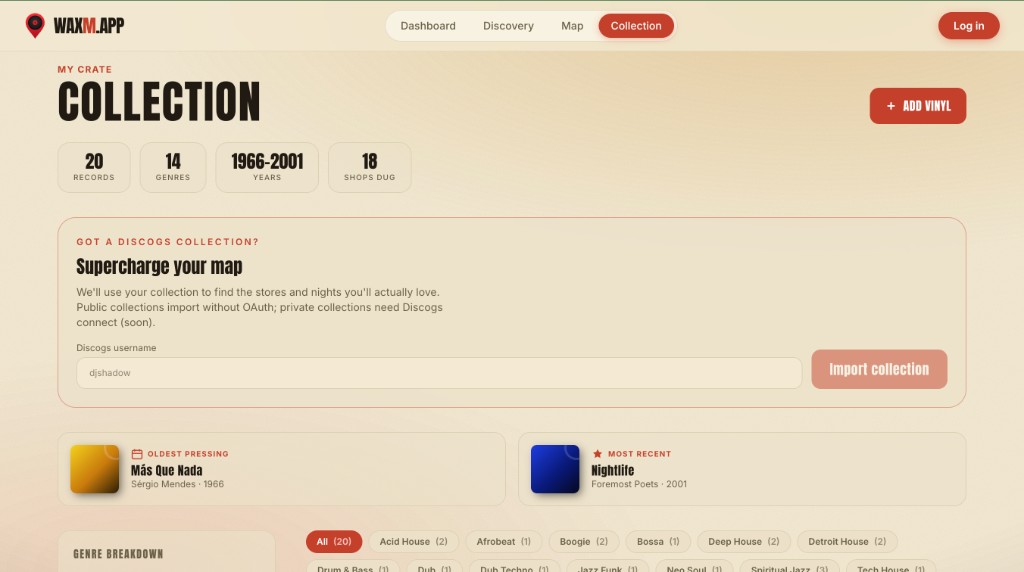1024x572 pixels.
Task: Click the 1966-2001 Years stat card
Action: click(x=267, y=167)
